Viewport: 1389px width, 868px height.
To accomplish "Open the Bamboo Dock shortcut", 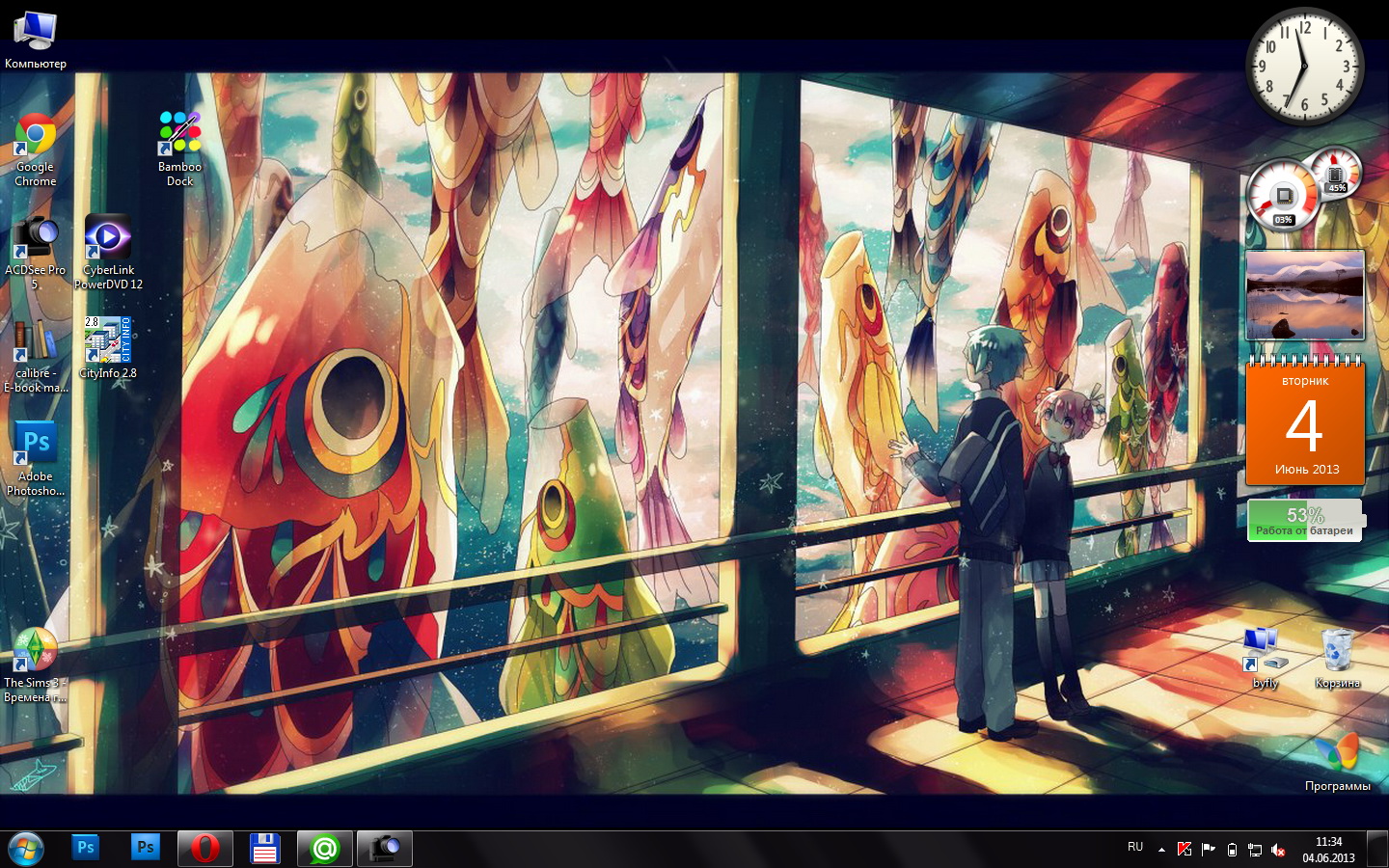I will (180, 149).
